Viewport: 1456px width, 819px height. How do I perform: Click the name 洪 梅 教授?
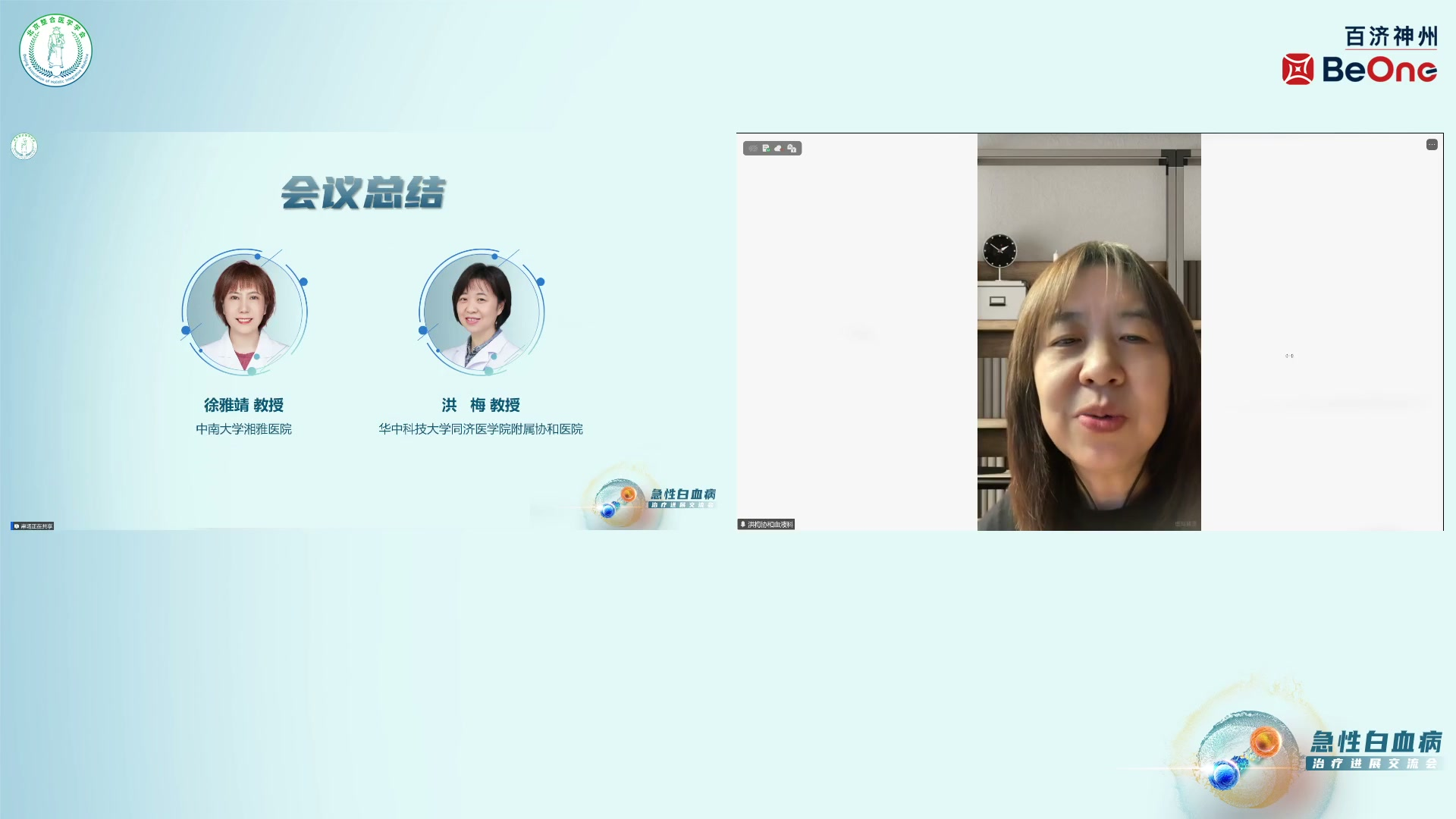[481, 405]
